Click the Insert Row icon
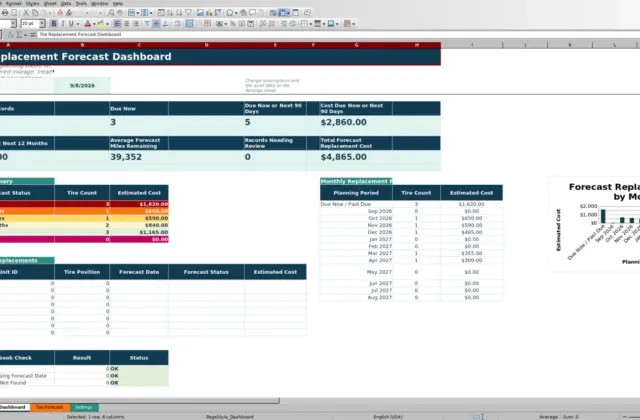The width and height of the screenshot is (640, 420). point(131,13)
